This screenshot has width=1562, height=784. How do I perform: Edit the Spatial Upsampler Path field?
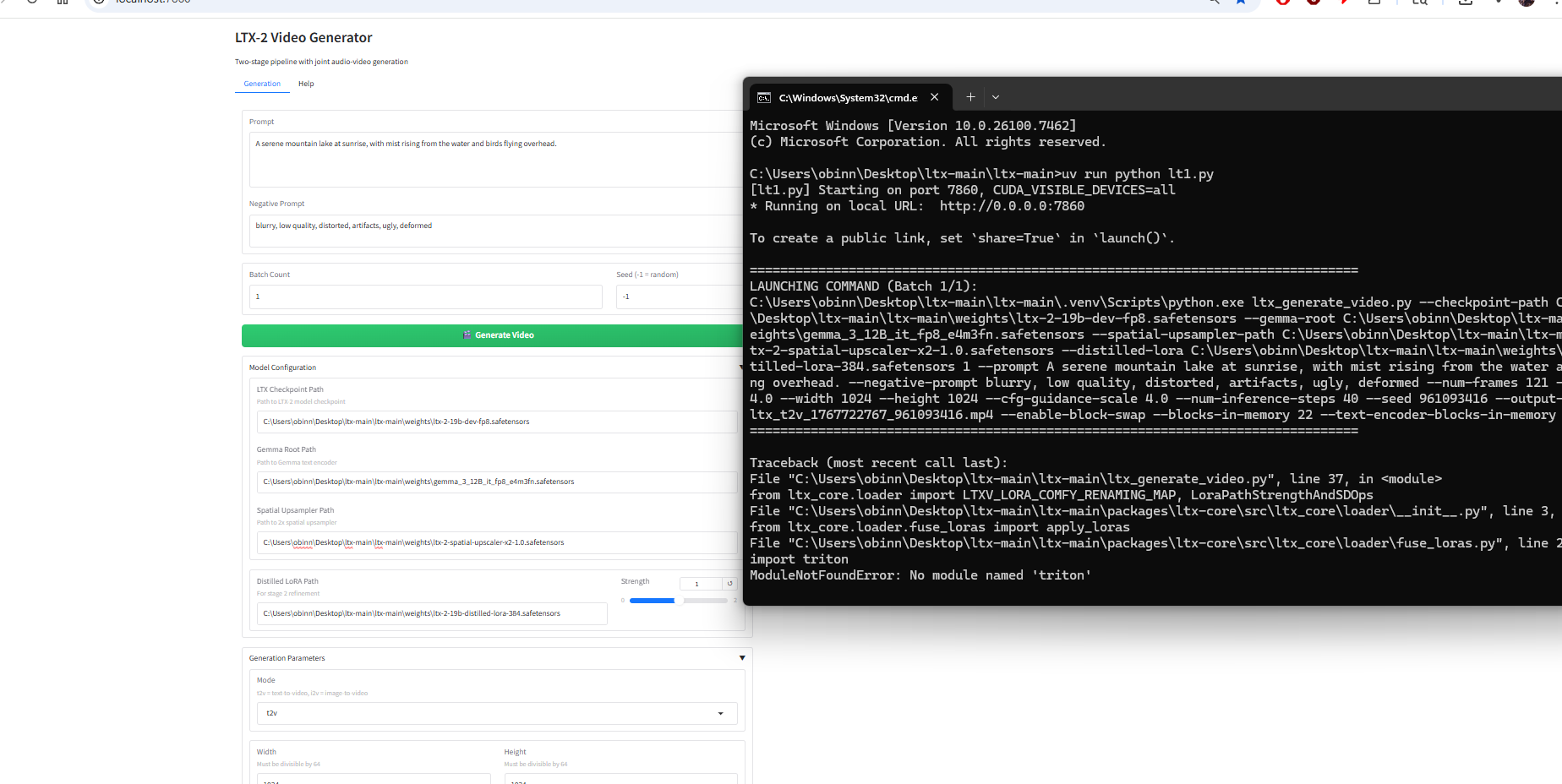pos(497,542)
